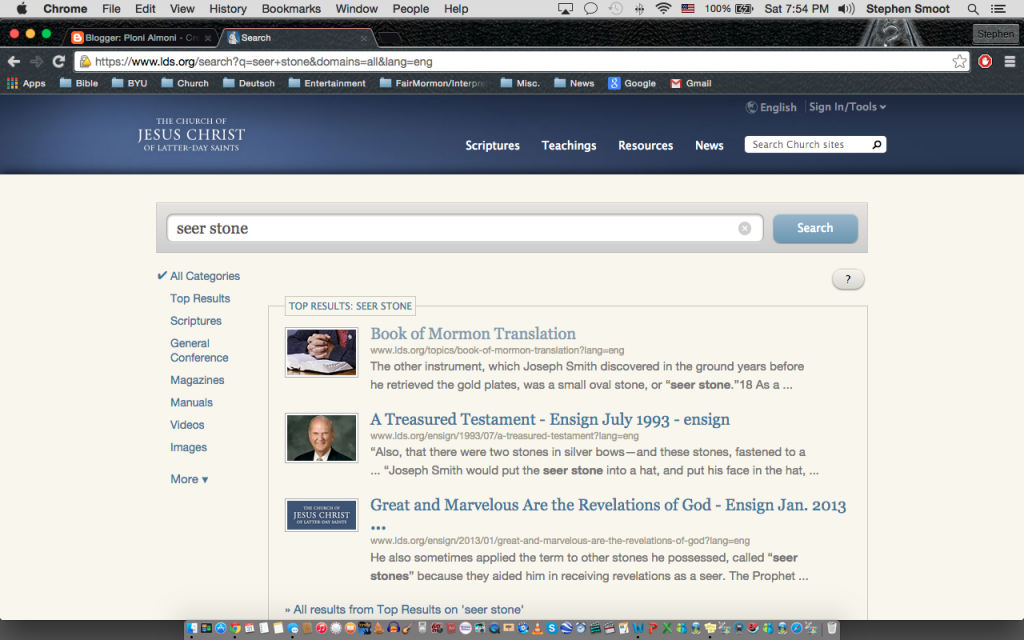Open the Chrome hamburger menu
Viewport: 1024px width, 640px height.
(x=1010, y=61)
